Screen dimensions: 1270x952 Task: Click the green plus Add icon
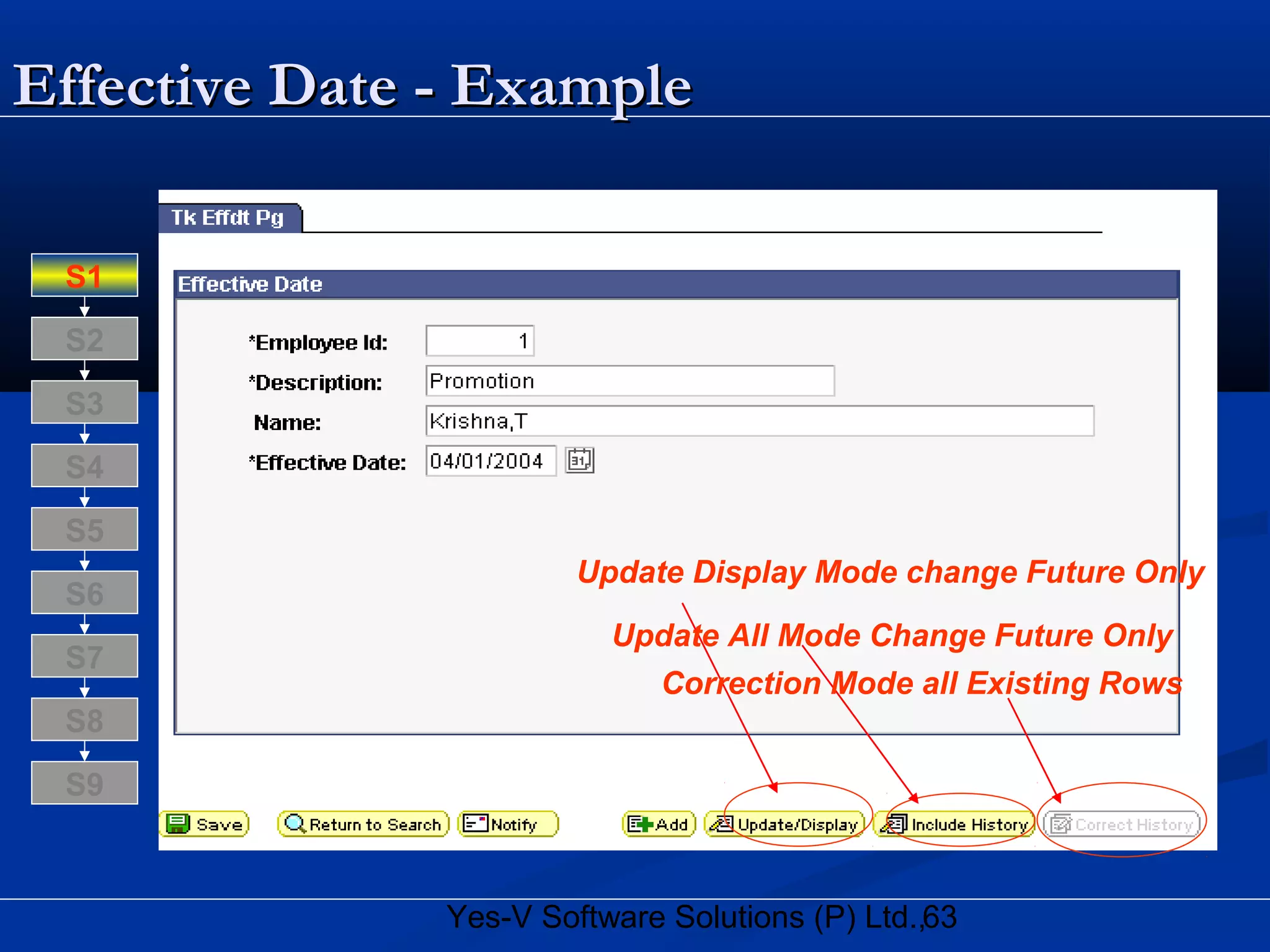pyautogui.click(x=641, y=824)
